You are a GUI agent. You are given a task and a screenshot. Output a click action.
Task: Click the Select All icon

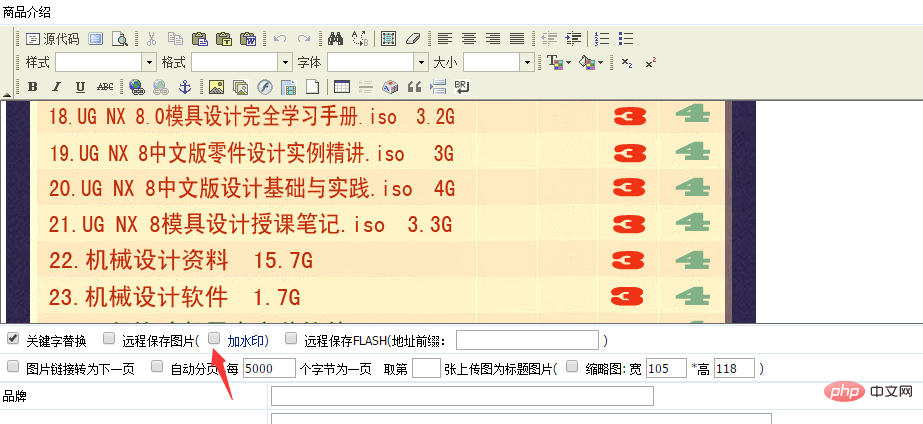(389, 39)
